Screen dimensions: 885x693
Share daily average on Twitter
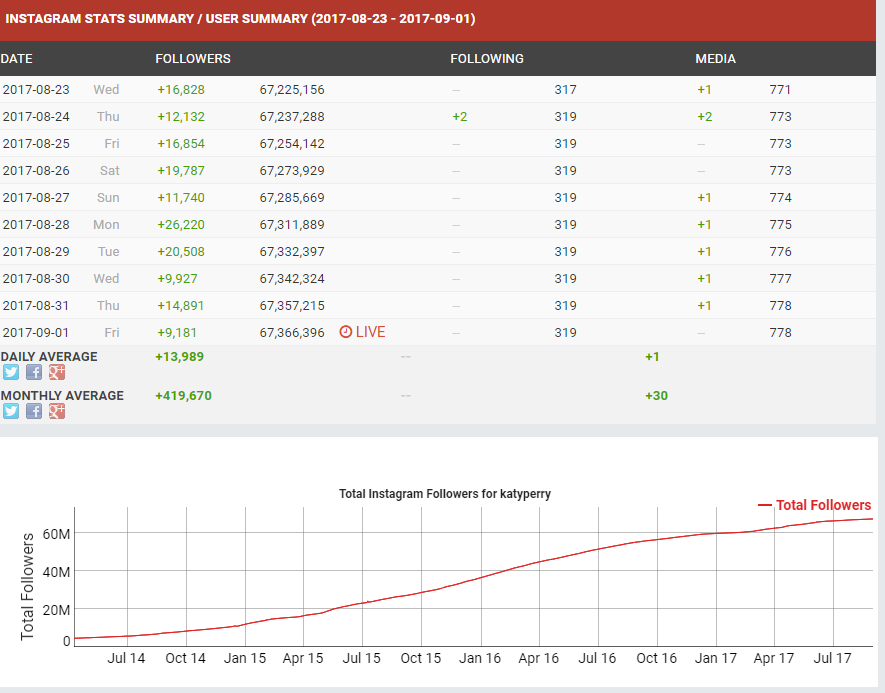click(x=11, y=372)
